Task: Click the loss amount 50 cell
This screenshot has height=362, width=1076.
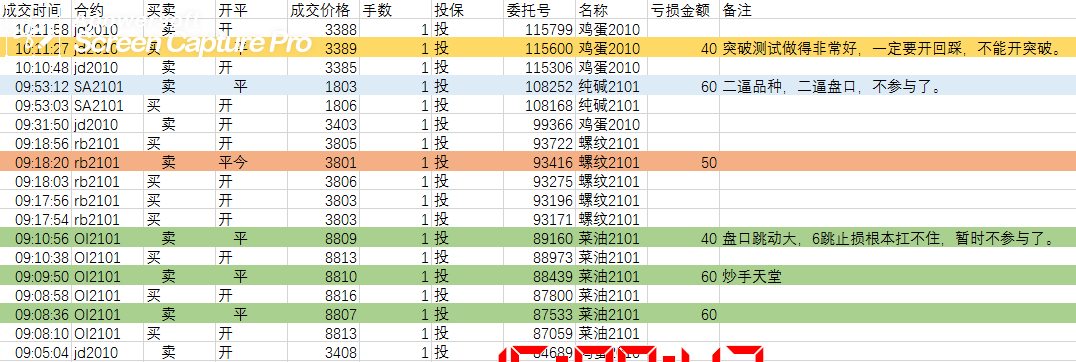Action: coord(684,162)
